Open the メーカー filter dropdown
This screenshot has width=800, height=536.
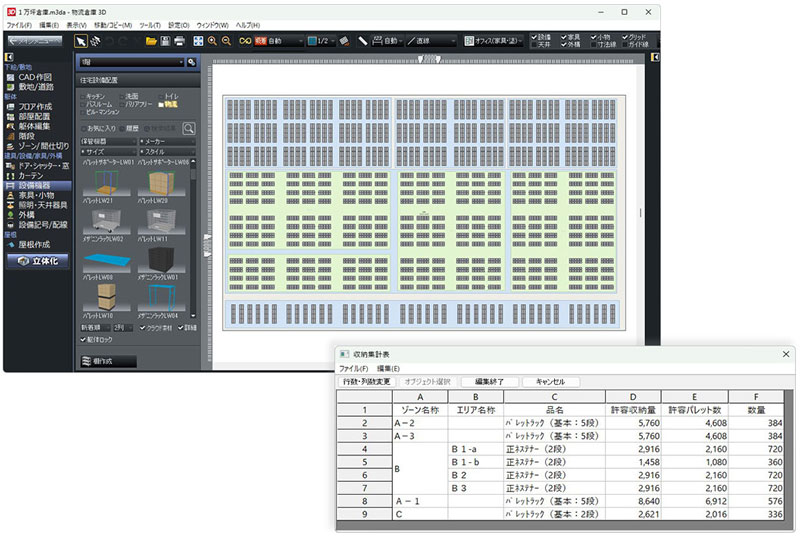click(x=166, y=141)
